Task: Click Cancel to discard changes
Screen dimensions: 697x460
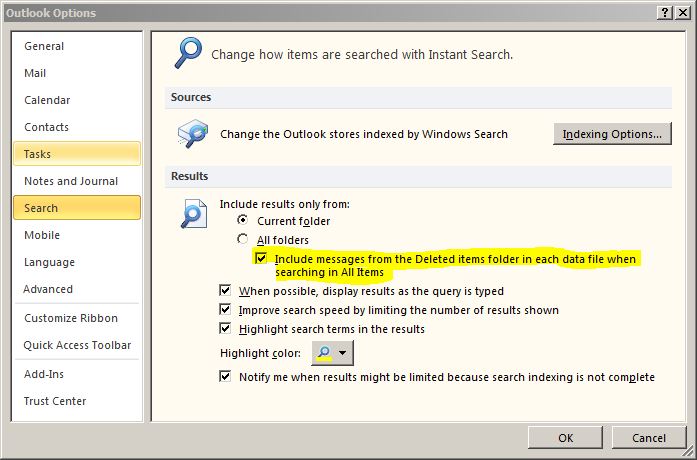Action: coord(649,438)
